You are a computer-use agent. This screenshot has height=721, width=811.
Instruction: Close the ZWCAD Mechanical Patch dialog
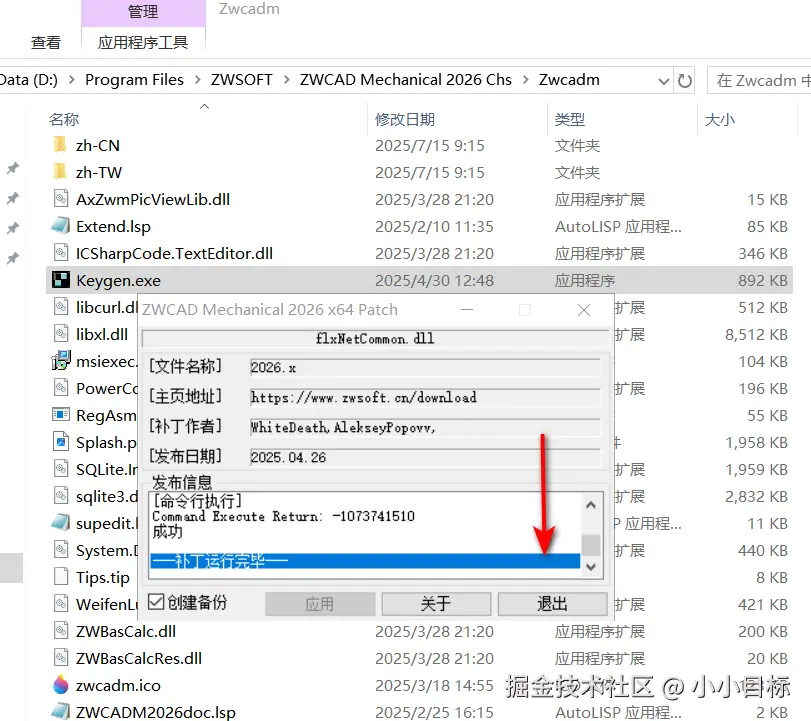pyautogui.click(x=584, y=310)
